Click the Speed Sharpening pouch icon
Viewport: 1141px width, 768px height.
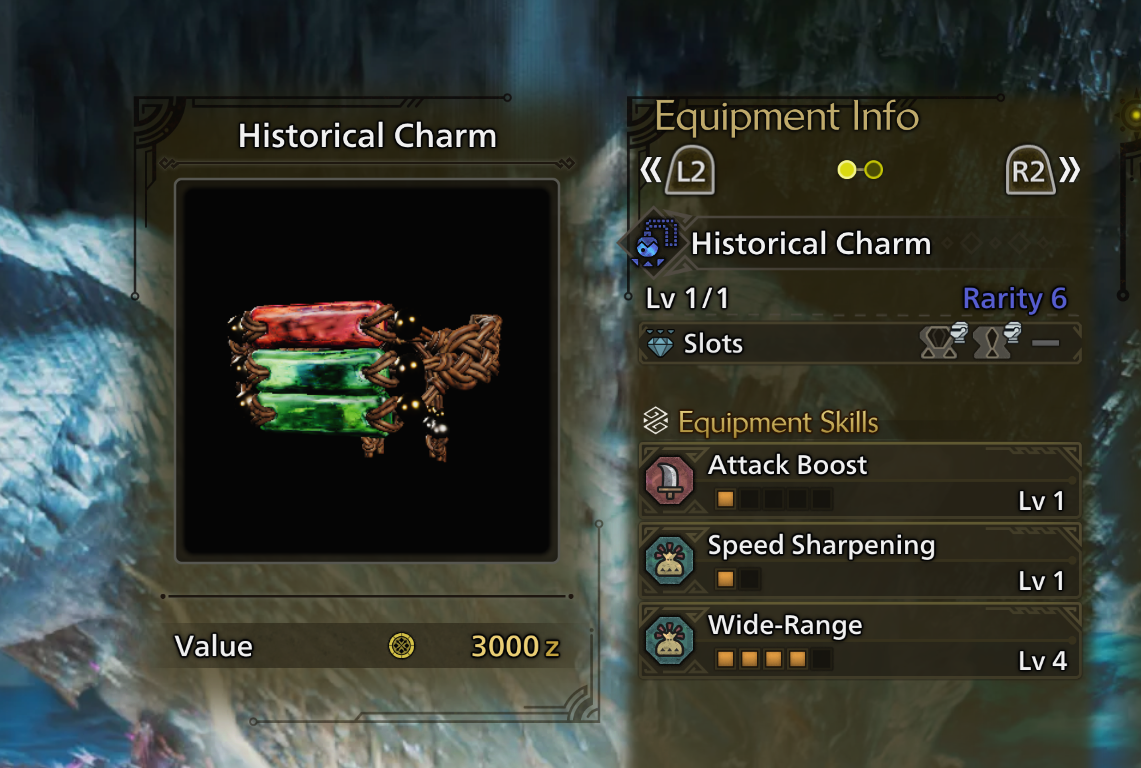coord(669,561)
